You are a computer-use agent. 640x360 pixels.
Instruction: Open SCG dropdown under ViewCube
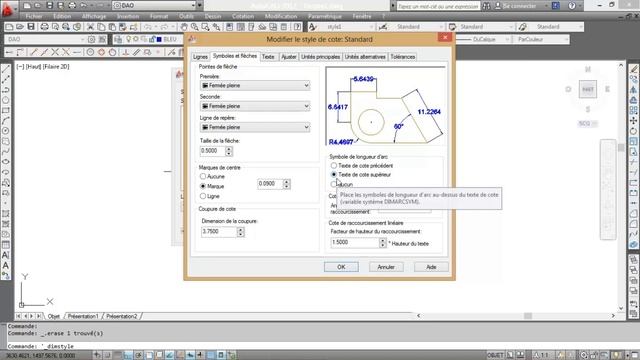point(587,123)
